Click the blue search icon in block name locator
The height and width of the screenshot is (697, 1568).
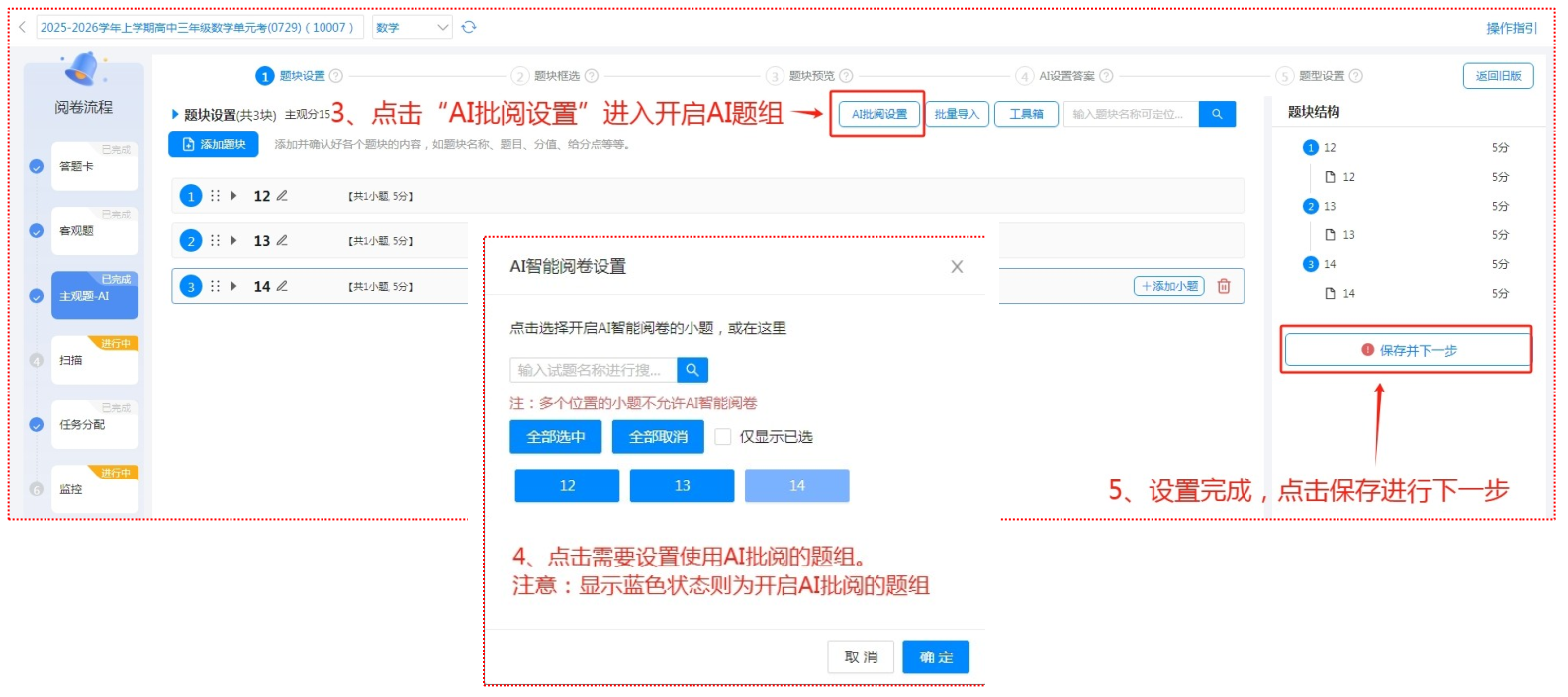pyautogui.click(x=1217, y=114)
